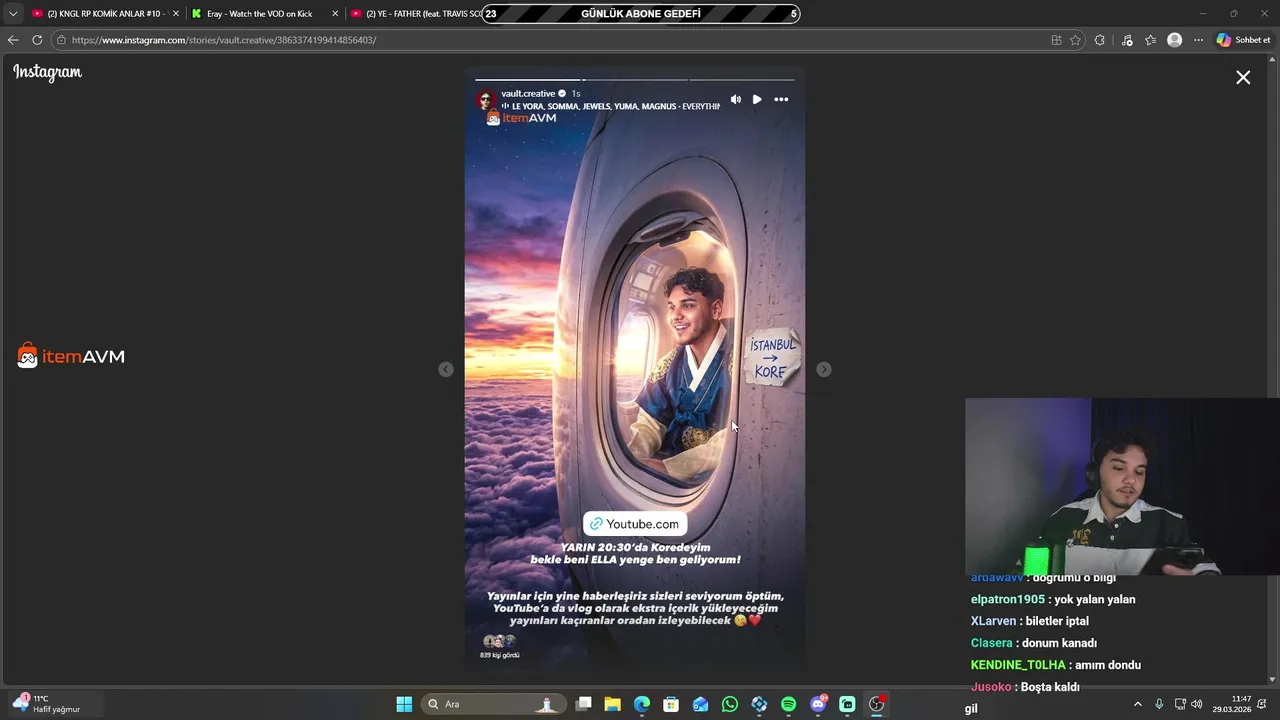Go back in the browser
1280x720 pixels.
click(x=13, y=40)
